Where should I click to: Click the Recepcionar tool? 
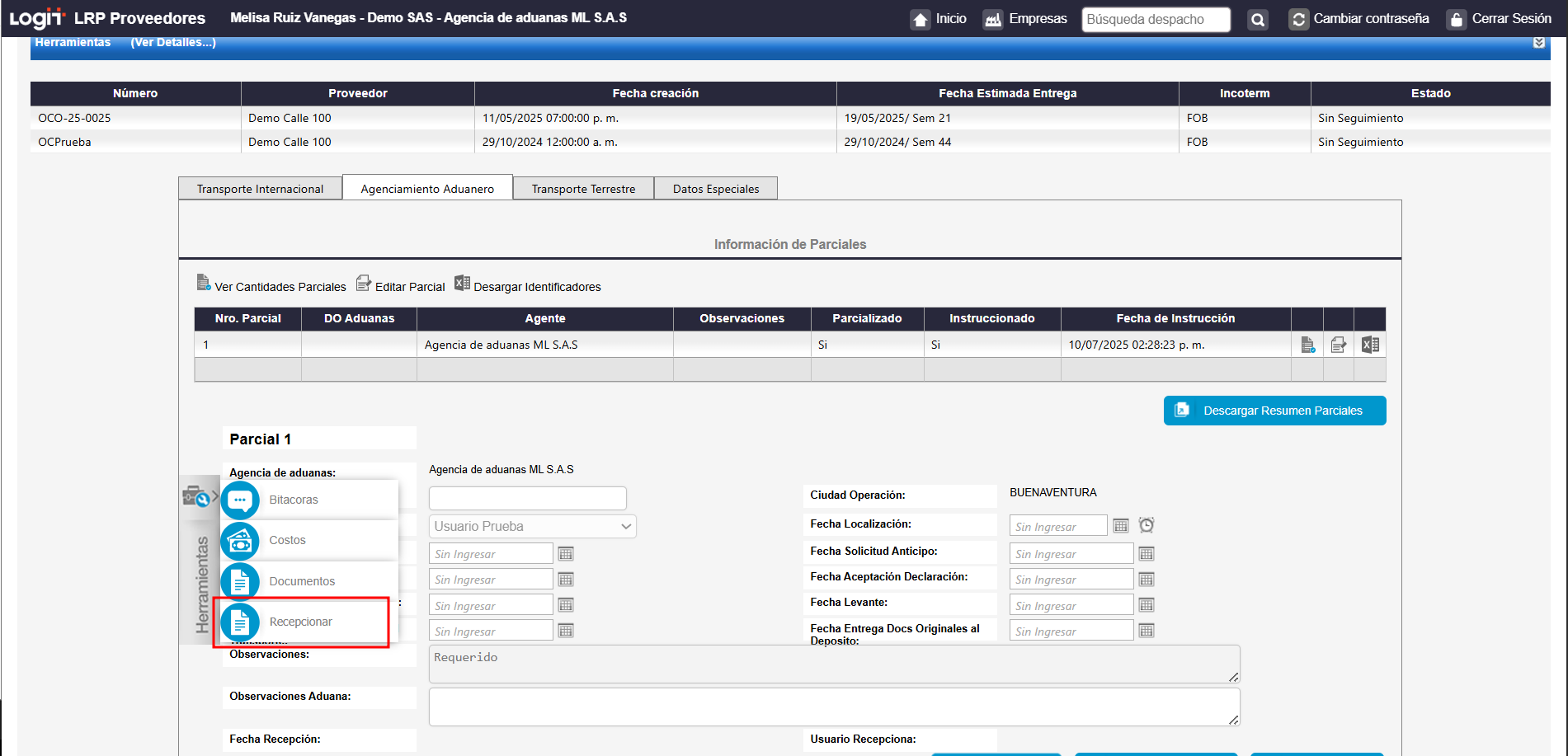tap(300, 622)
